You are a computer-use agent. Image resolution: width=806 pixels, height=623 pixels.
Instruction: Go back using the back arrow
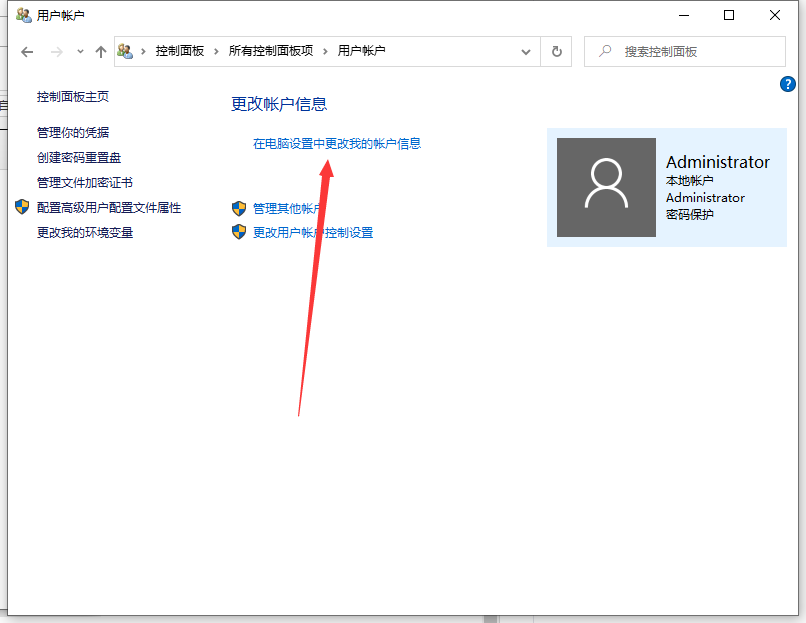27,51
